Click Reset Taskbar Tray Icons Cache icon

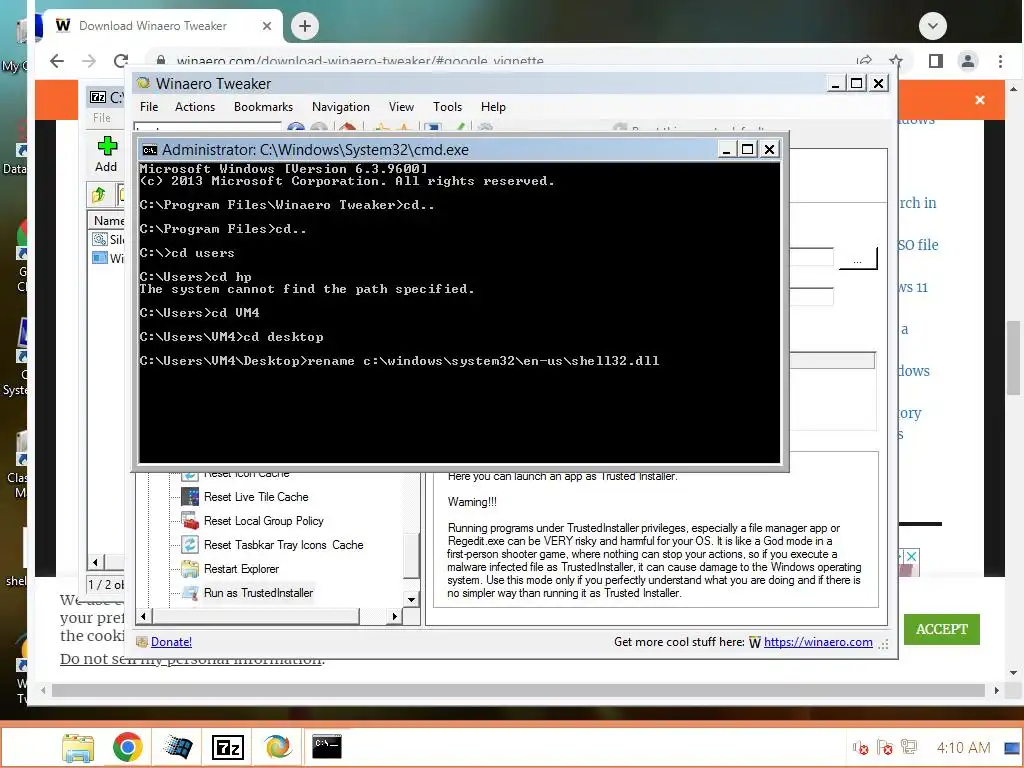pyautogui.click(x=190, y=545)
